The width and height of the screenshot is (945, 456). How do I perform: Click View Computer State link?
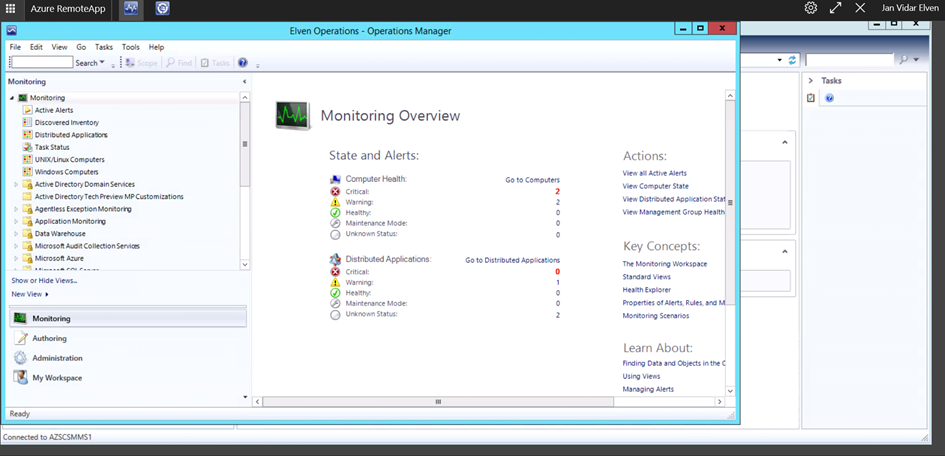point(656,186)
